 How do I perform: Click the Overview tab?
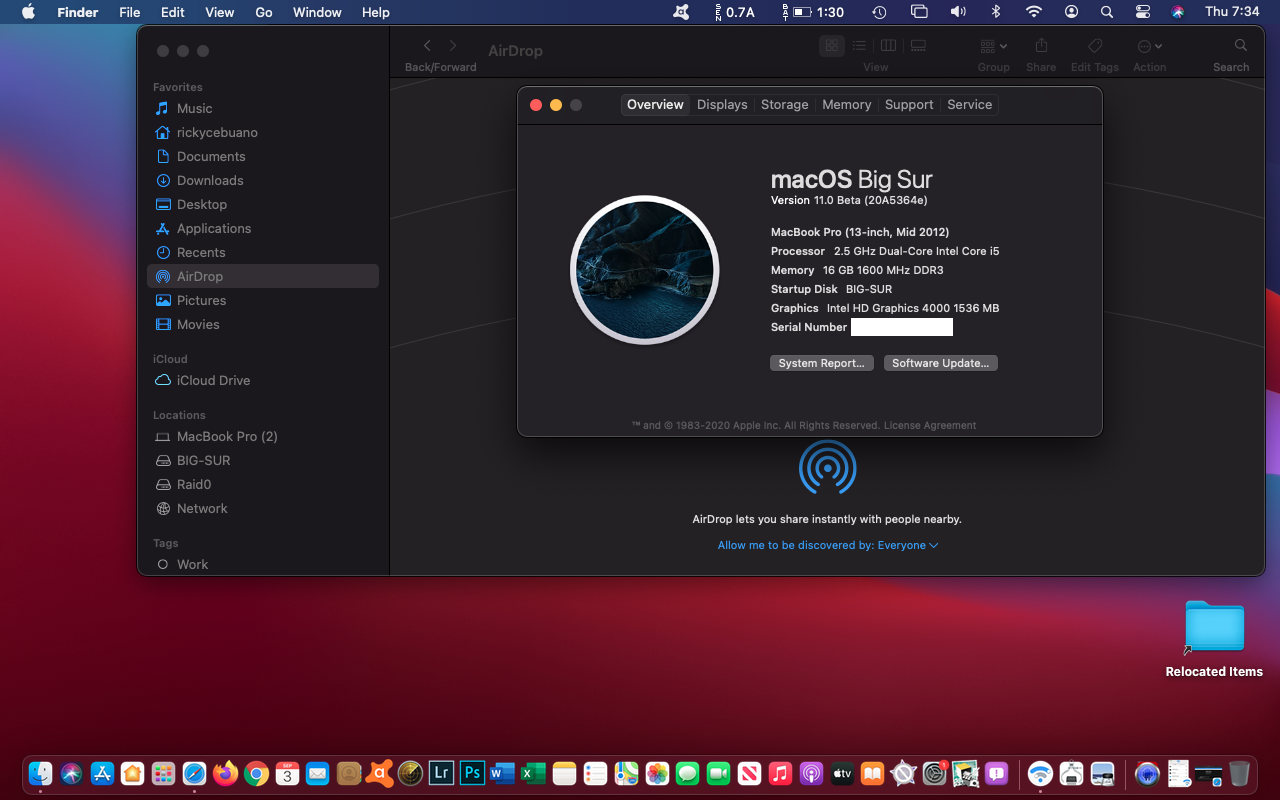coord(656,105)
